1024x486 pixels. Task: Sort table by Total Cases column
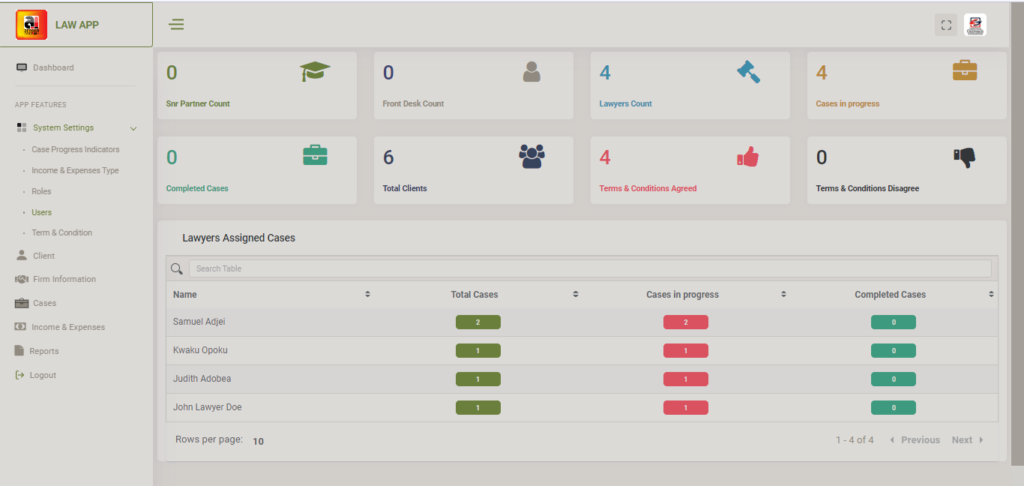575,295
